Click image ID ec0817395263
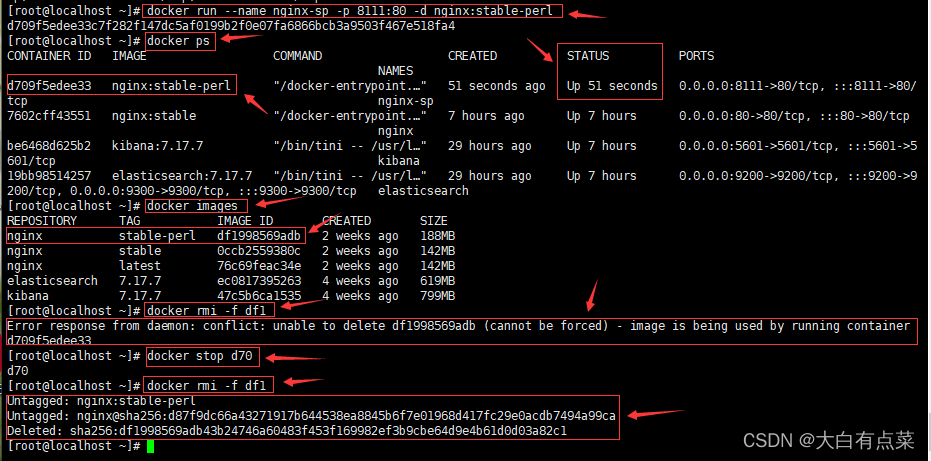Viewport: 931px width, 461px height. [259, 280]
